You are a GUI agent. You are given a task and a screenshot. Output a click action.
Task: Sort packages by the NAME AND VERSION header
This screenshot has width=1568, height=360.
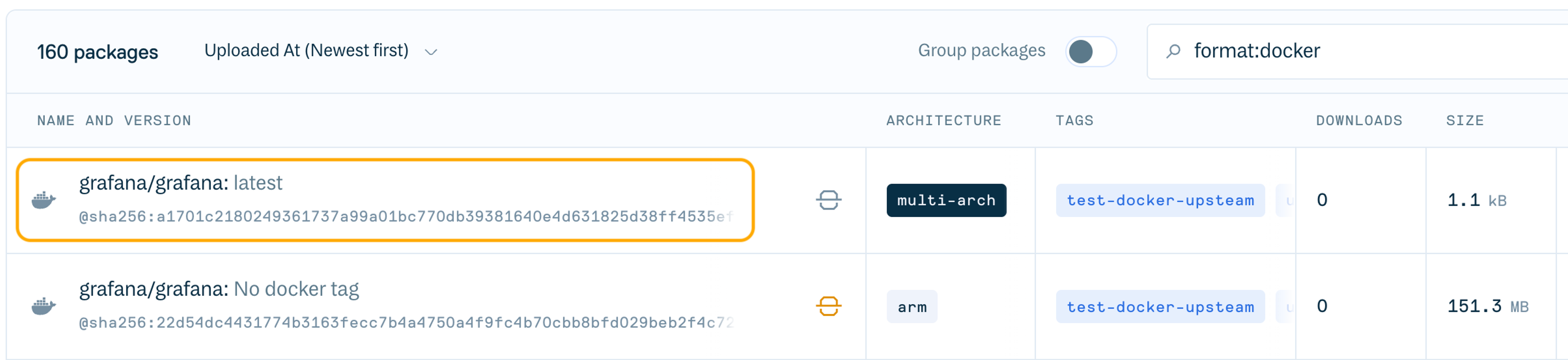[113, 120]
